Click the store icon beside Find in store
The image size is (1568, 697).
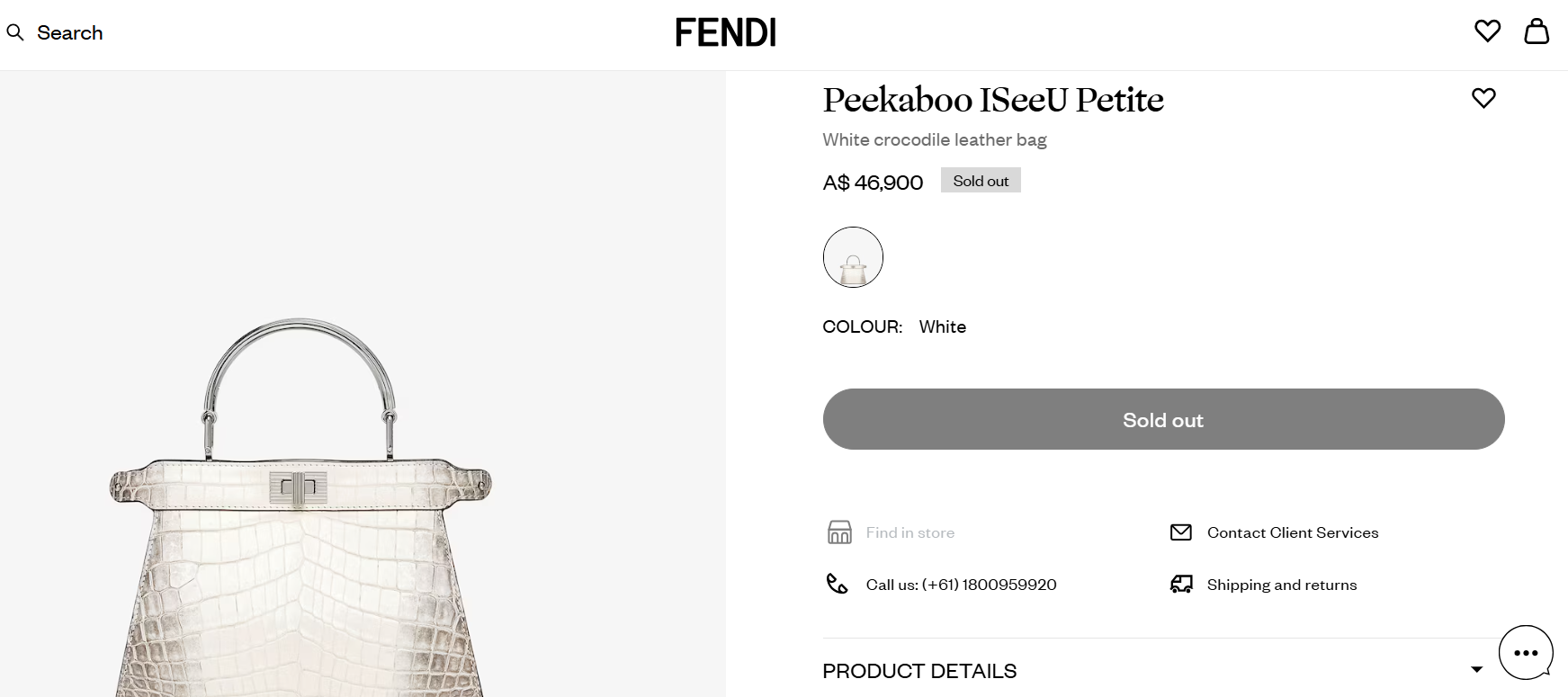[838, 532]
